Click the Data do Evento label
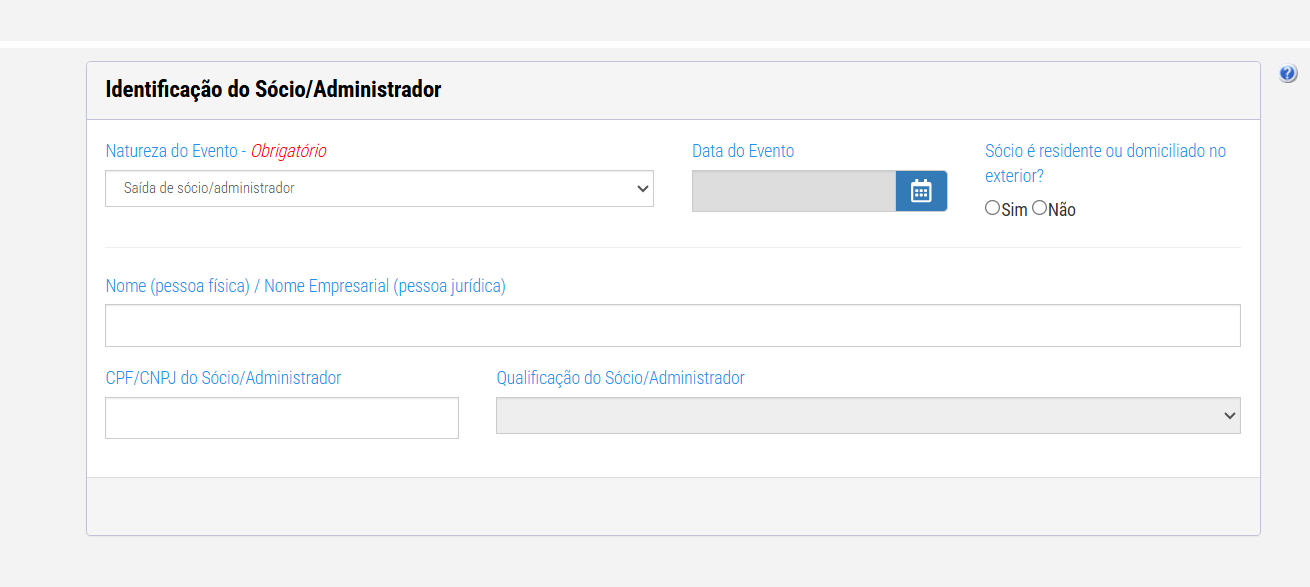1310x587 pixels. tap(743, 151)
